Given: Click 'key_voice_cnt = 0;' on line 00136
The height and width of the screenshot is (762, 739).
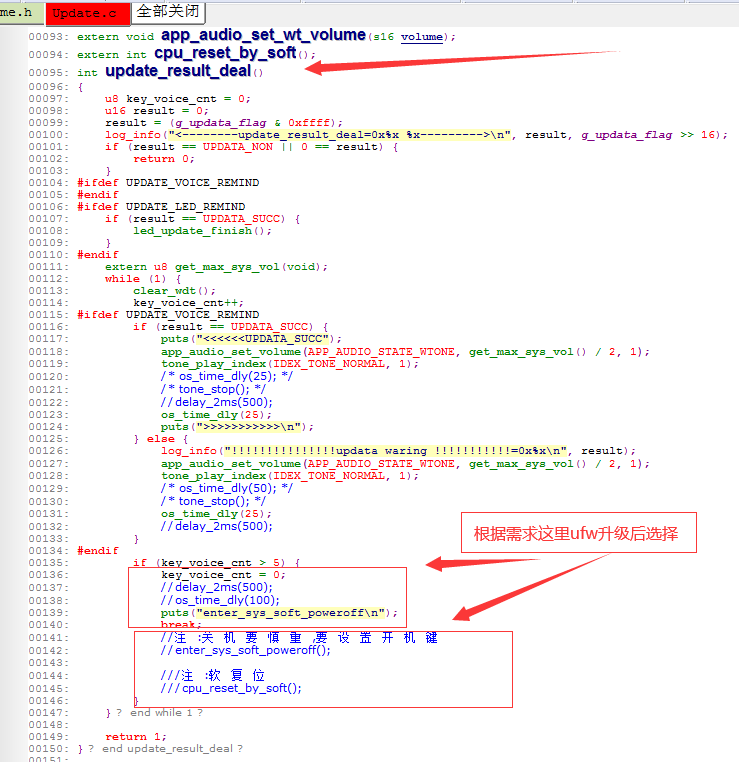Looking at the screenshot, I should (223, 575).
